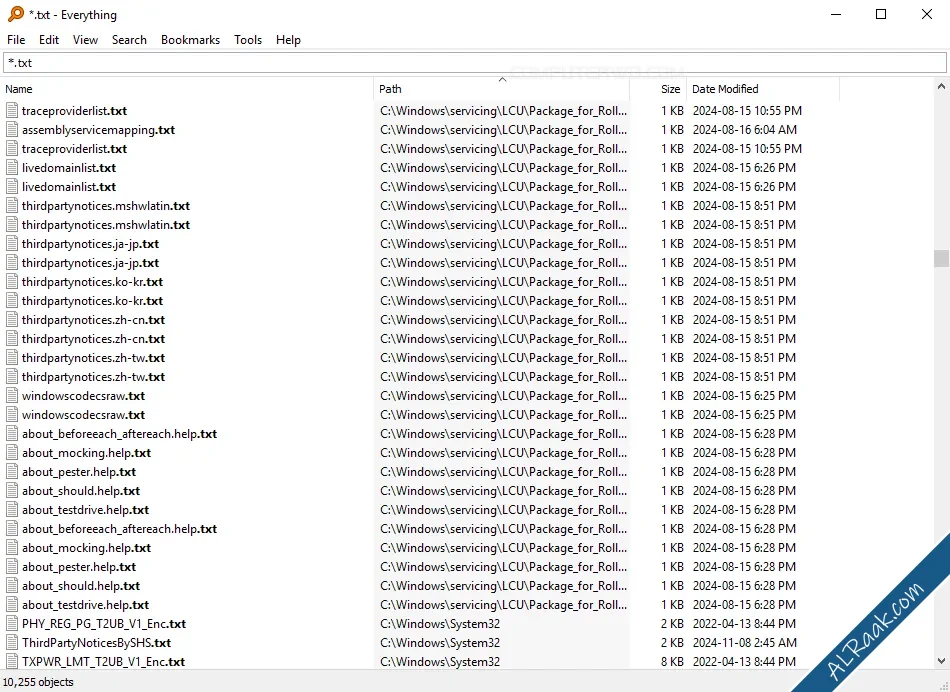Open the View menu
950x692 pixels.
(85, 40)
